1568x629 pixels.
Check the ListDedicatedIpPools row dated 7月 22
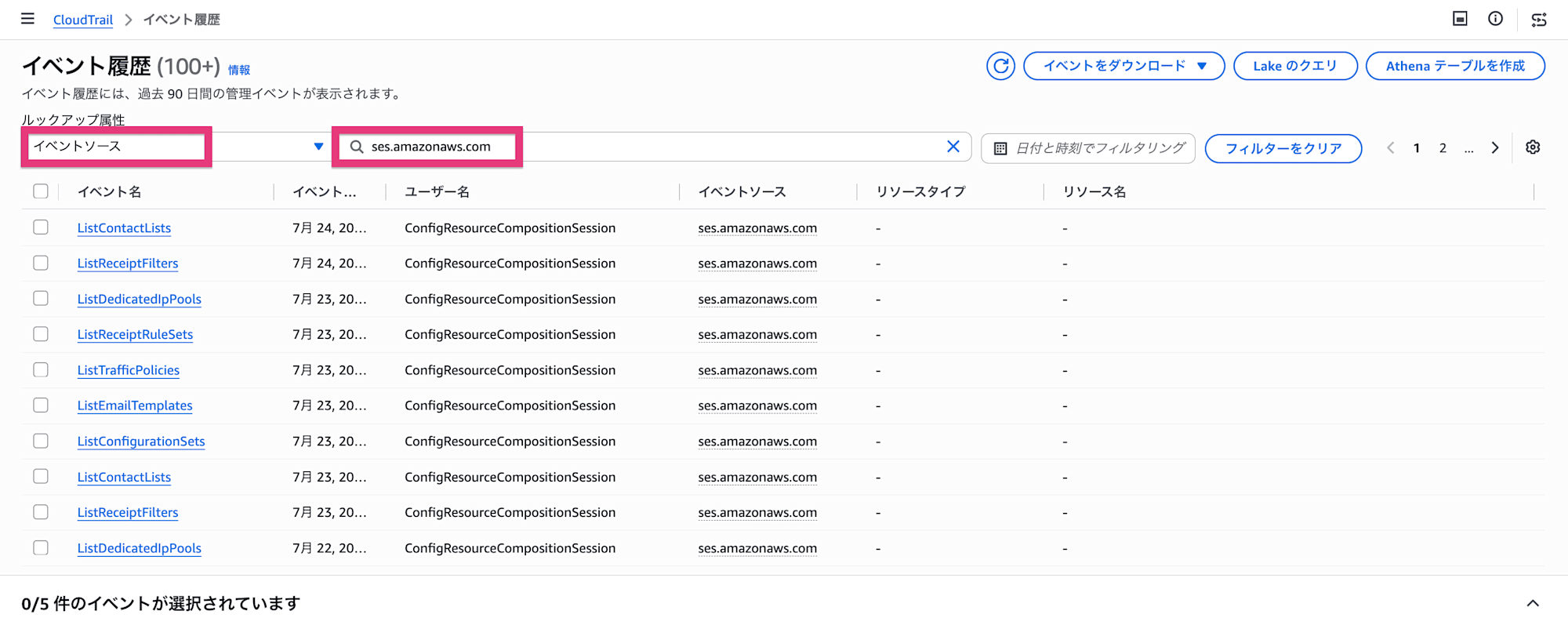41,547
